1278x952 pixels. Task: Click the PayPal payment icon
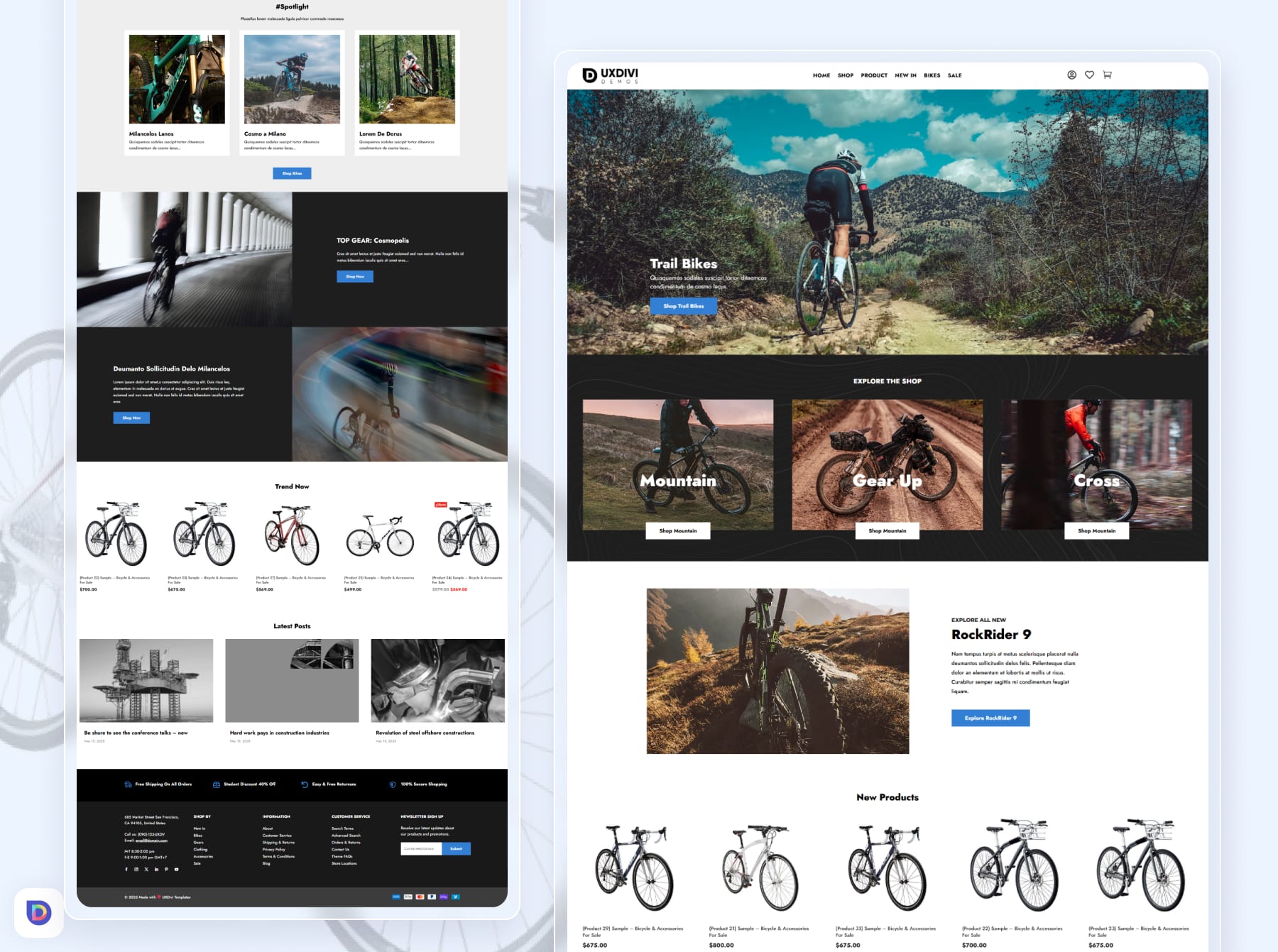[432, 897]
